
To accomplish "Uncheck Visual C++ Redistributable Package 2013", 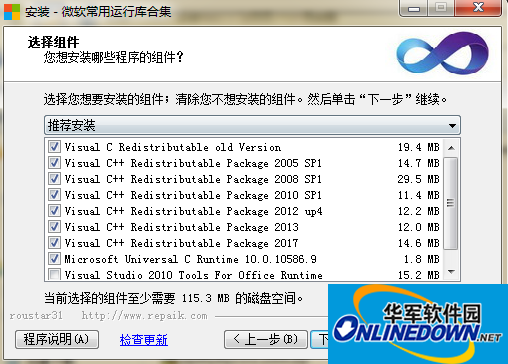I will [x=54, y=227].
